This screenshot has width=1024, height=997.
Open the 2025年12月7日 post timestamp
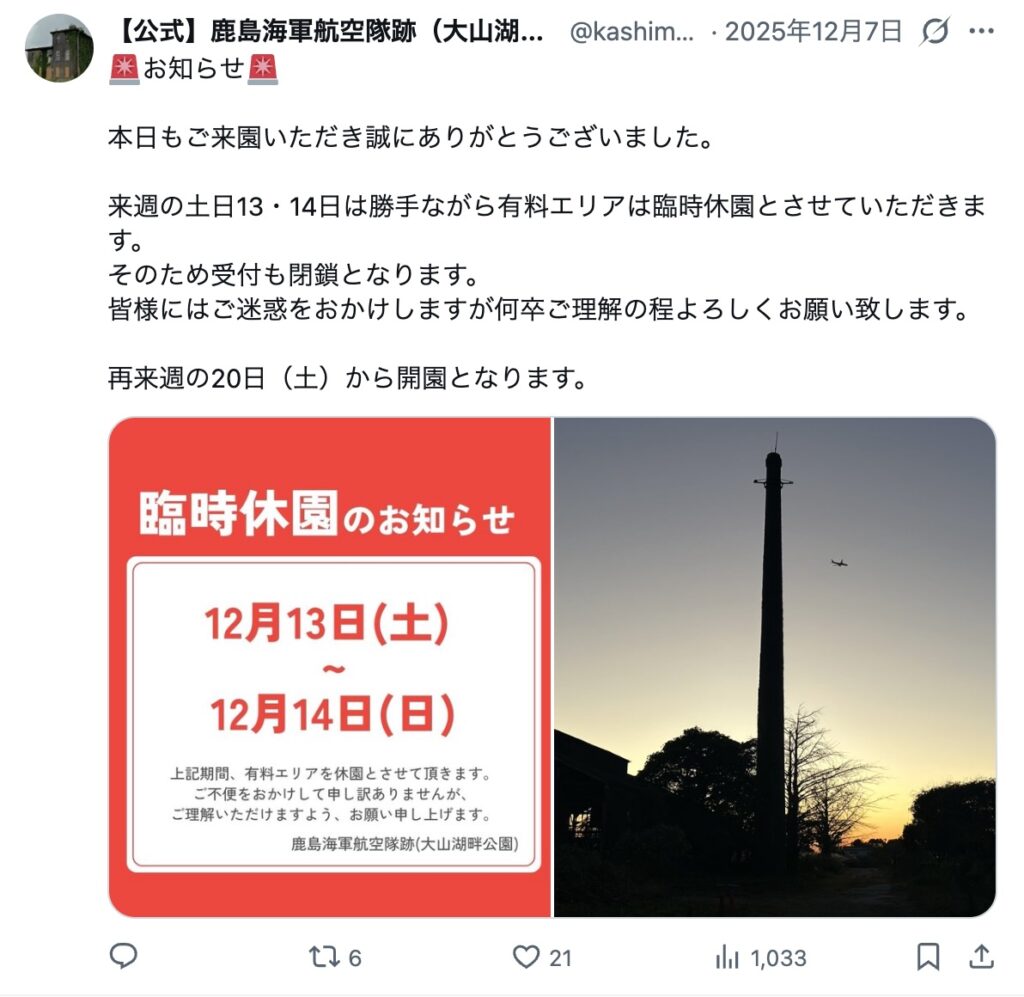813,31
